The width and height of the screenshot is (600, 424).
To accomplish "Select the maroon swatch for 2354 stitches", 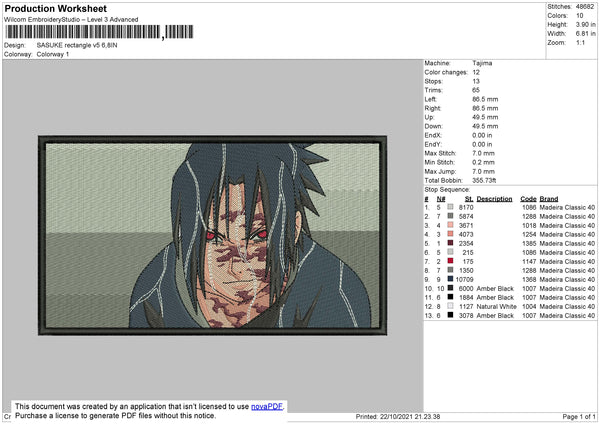I will pos(450,243).
